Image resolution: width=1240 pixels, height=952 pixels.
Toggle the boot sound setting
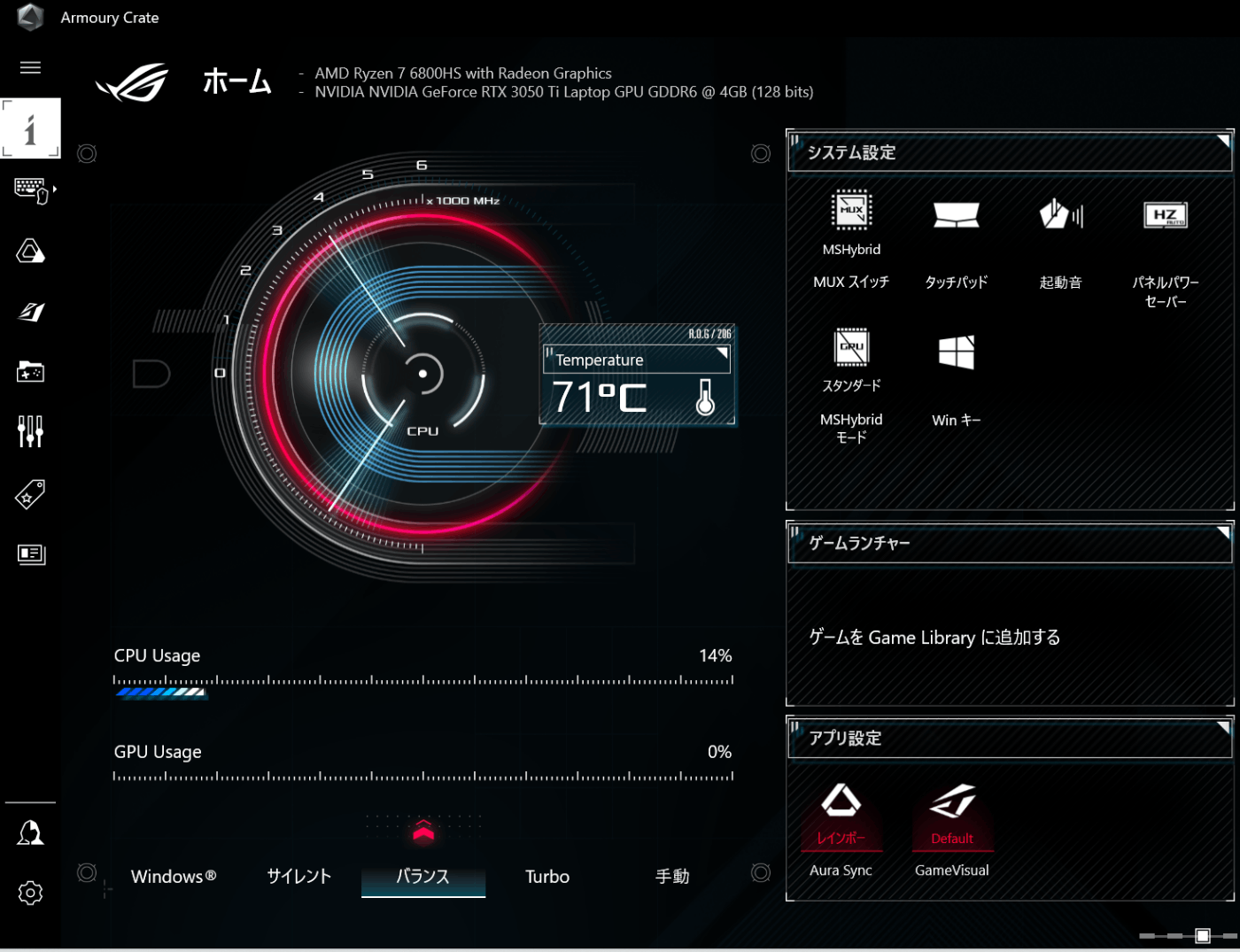[1061, 214]
